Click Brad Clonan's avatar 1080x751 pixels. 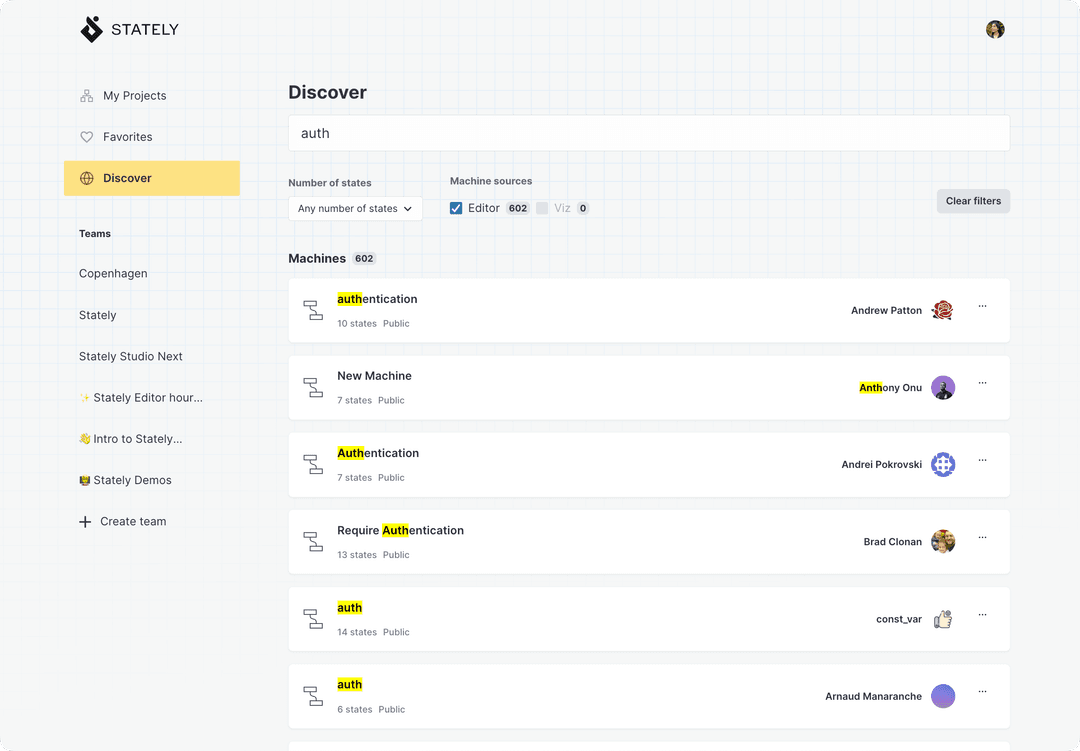tap(943, 542)
